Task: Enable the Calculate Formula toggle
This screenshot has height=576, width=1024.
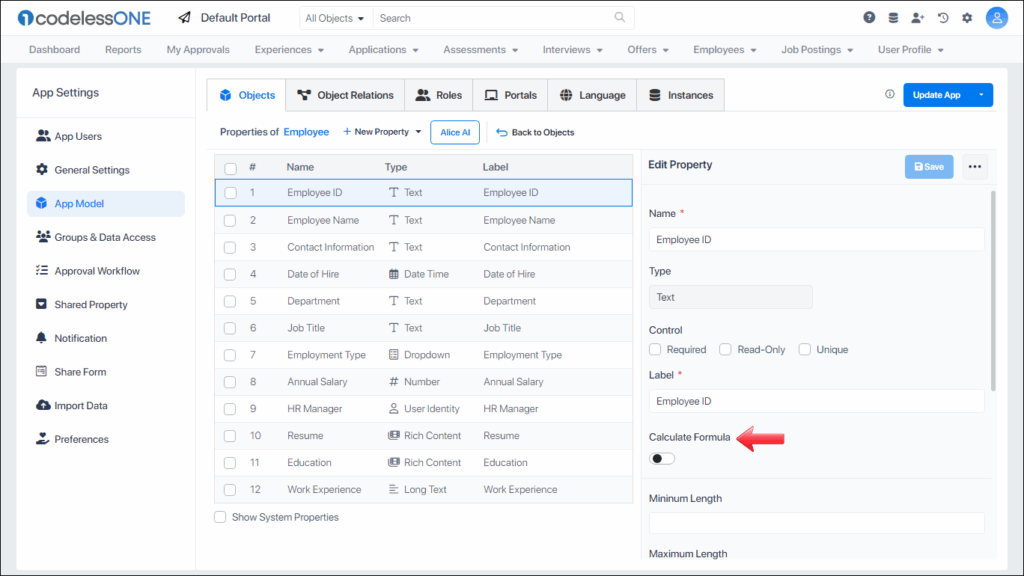Action: 660,458
